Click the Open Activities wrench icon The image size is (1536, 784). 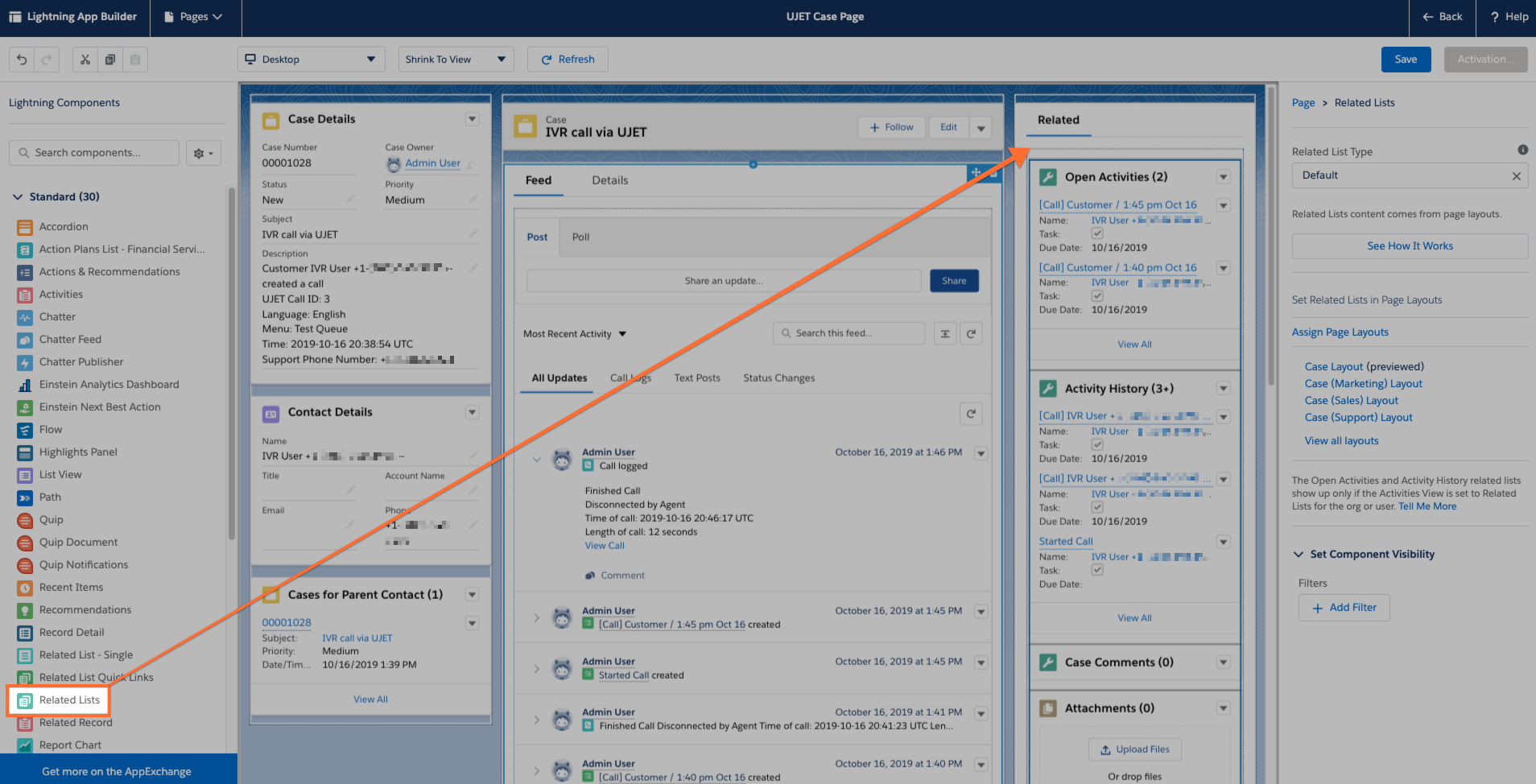[x=1048, y=177]
